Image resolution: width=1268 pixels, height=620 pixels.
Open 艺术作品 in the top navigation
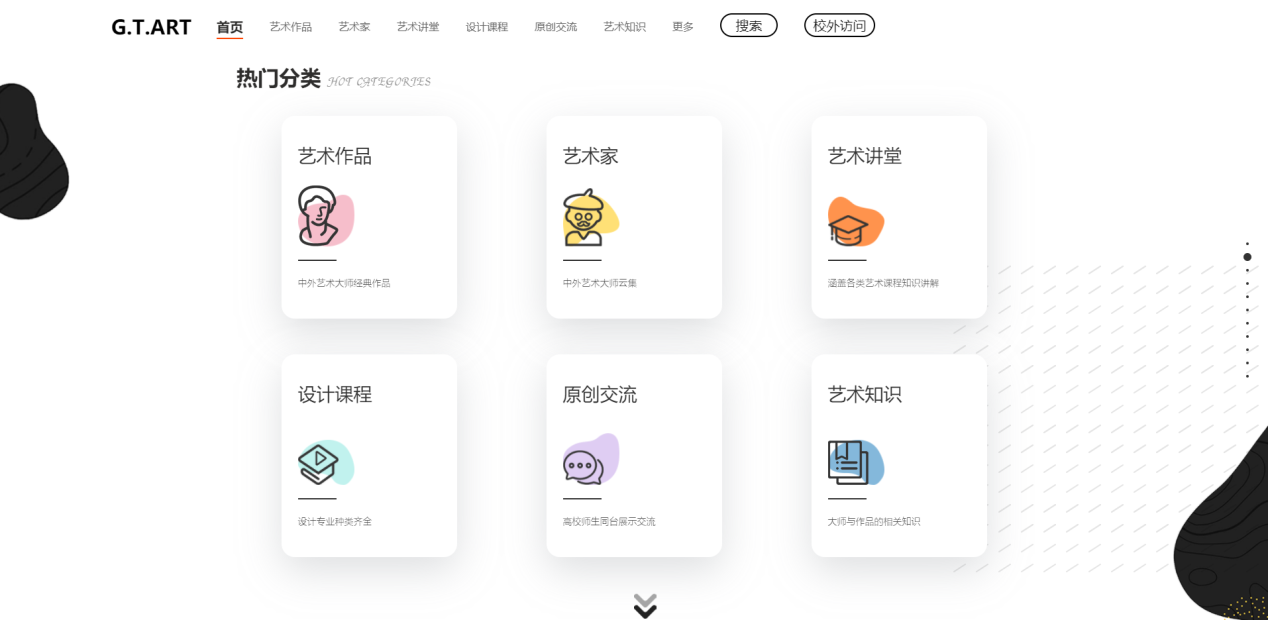291,27
